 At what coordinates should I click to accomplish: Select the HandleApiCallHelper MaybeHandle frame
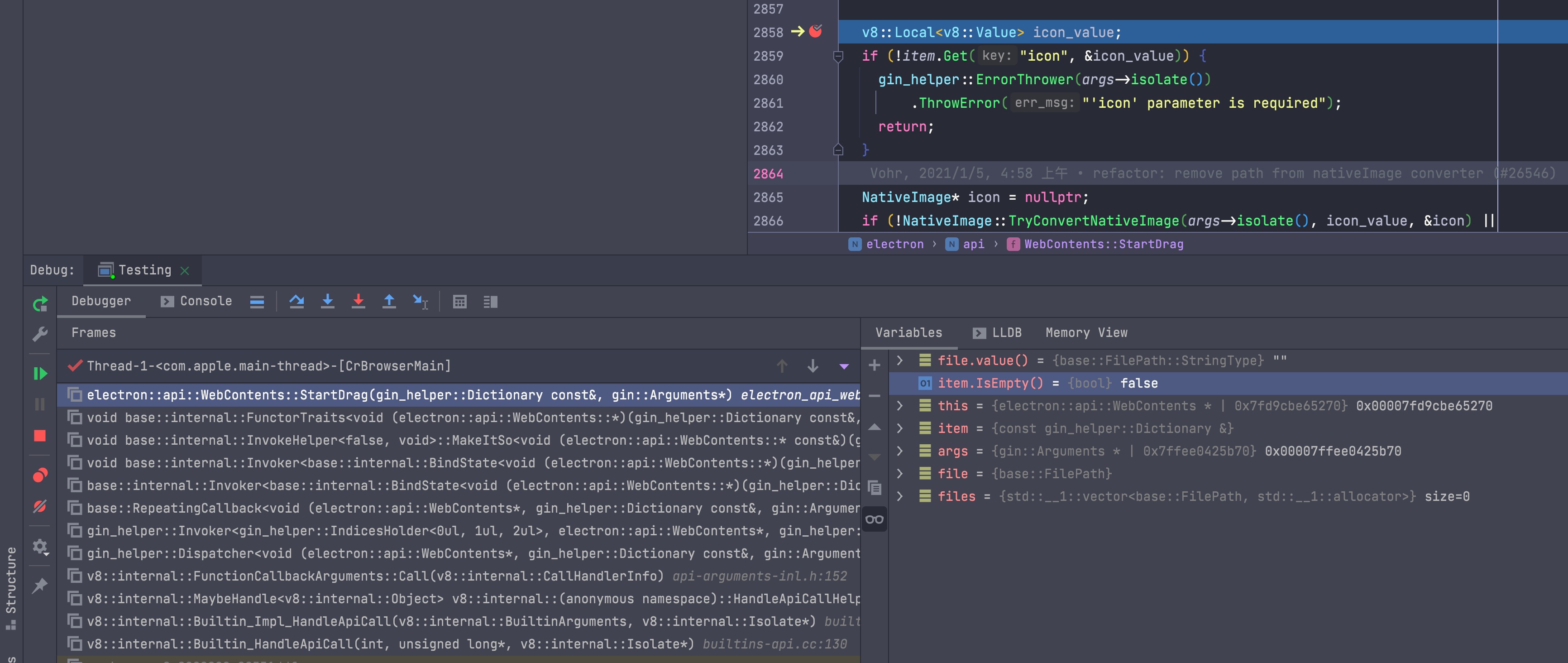click(459, 598)
